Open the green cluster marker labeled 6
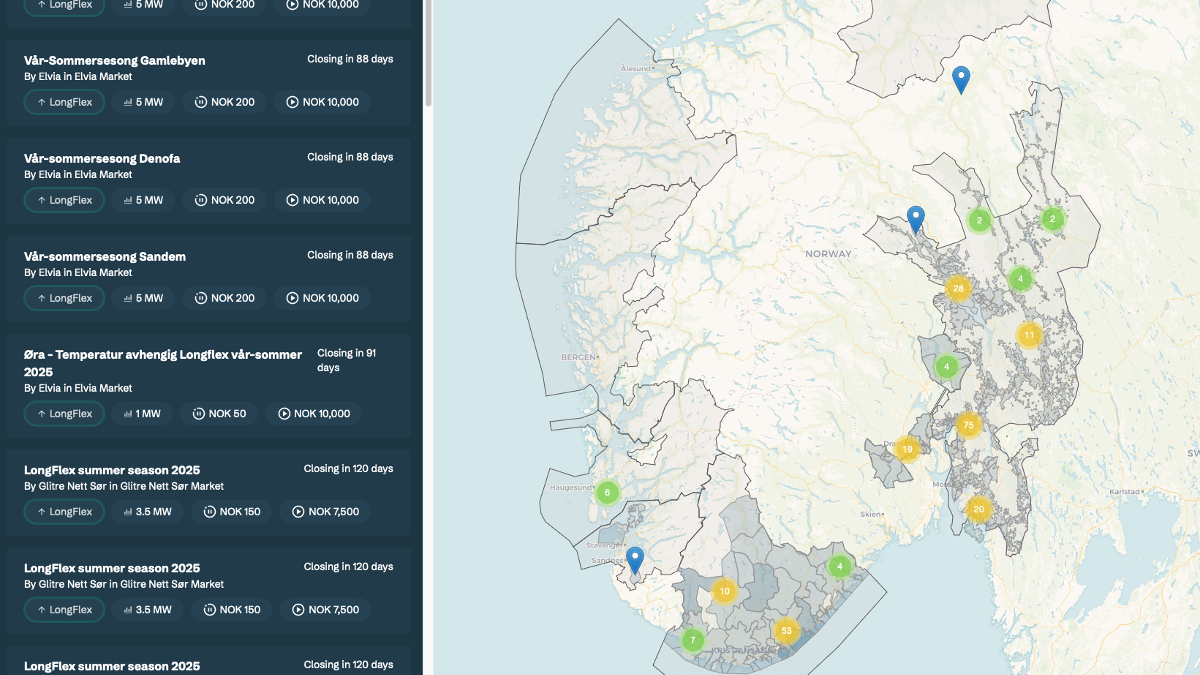 pyautogui.click(x=607, y=492)
